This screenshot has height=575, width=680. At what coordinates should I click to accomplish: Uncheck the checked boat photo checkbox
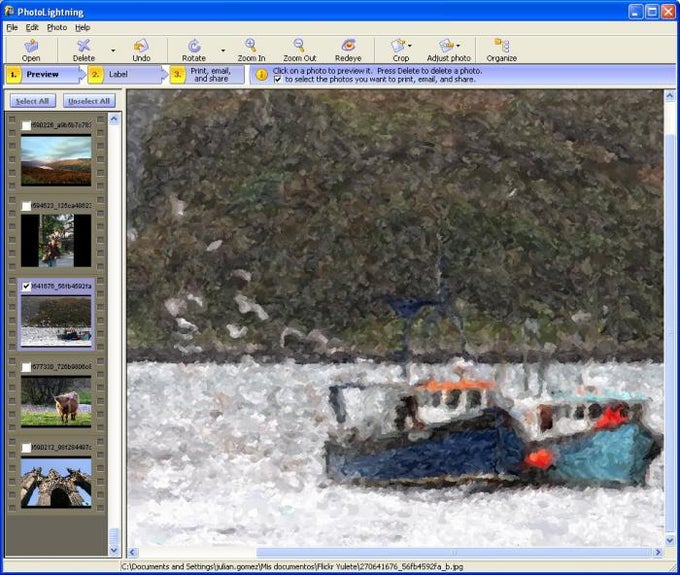[26, 286]
